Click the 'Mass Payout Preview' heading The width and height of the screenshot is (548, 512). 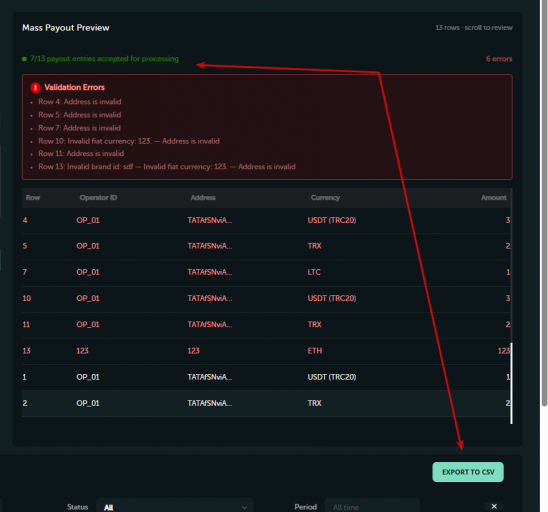[66, 28]
